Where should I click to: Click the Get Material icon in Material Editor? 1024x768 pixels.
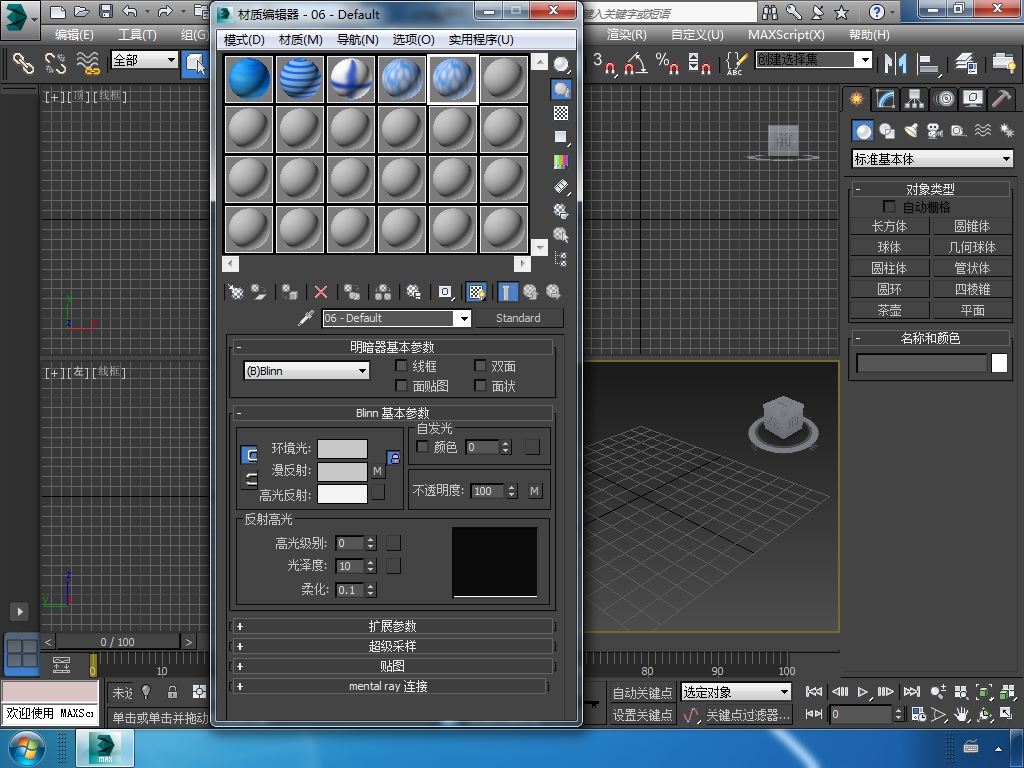236,292
